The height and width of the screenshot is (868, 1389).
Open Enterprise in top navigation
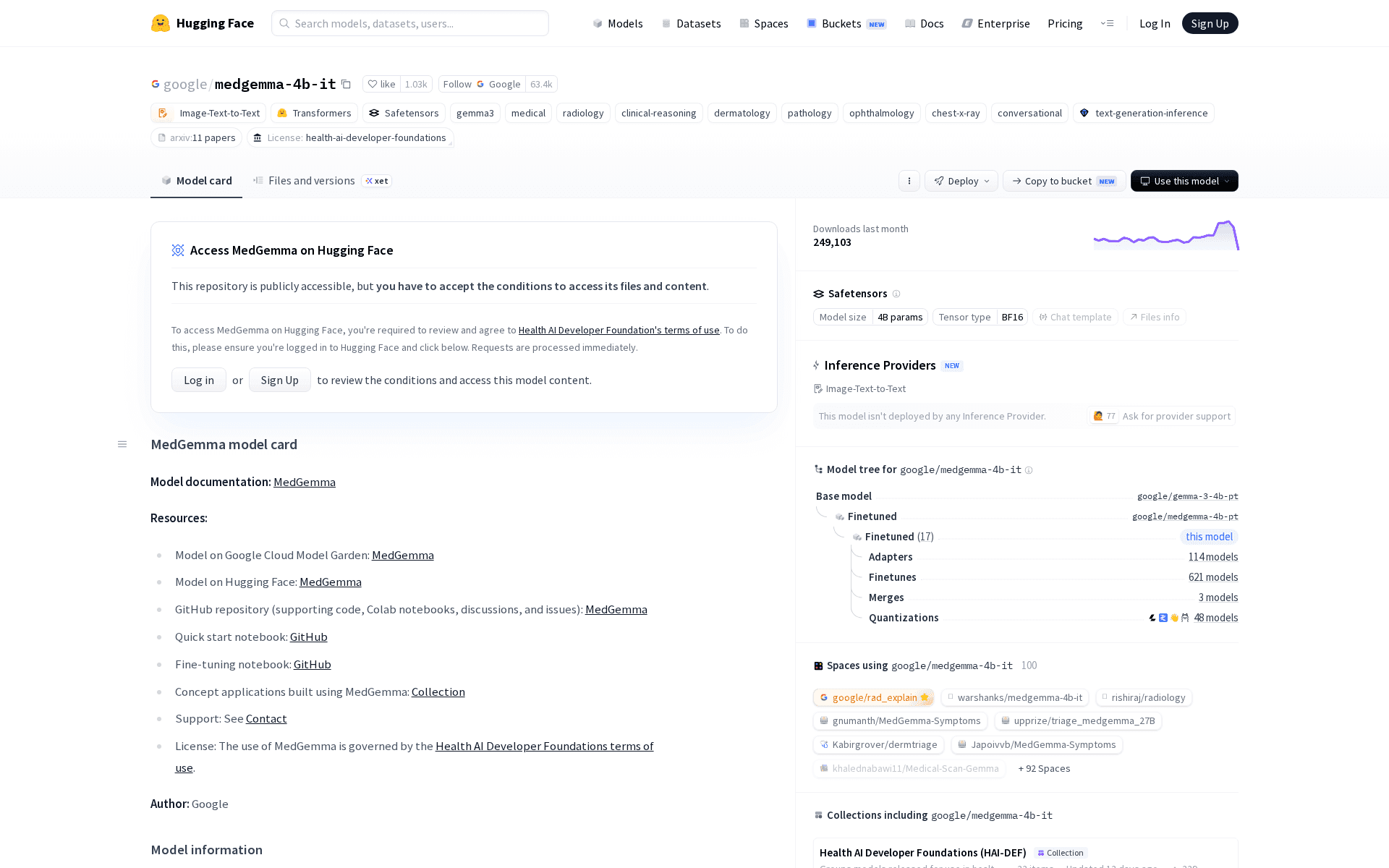point(995,23)
